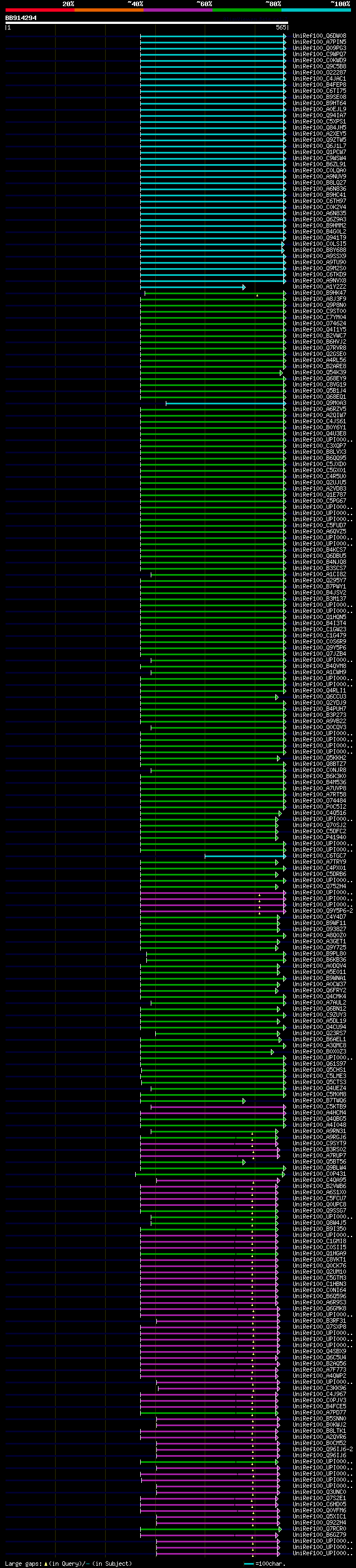Click the hit label UniRef100_A8J3F9
The height and width of the screenshot is (1568, 356).
(x=319, y=299)
